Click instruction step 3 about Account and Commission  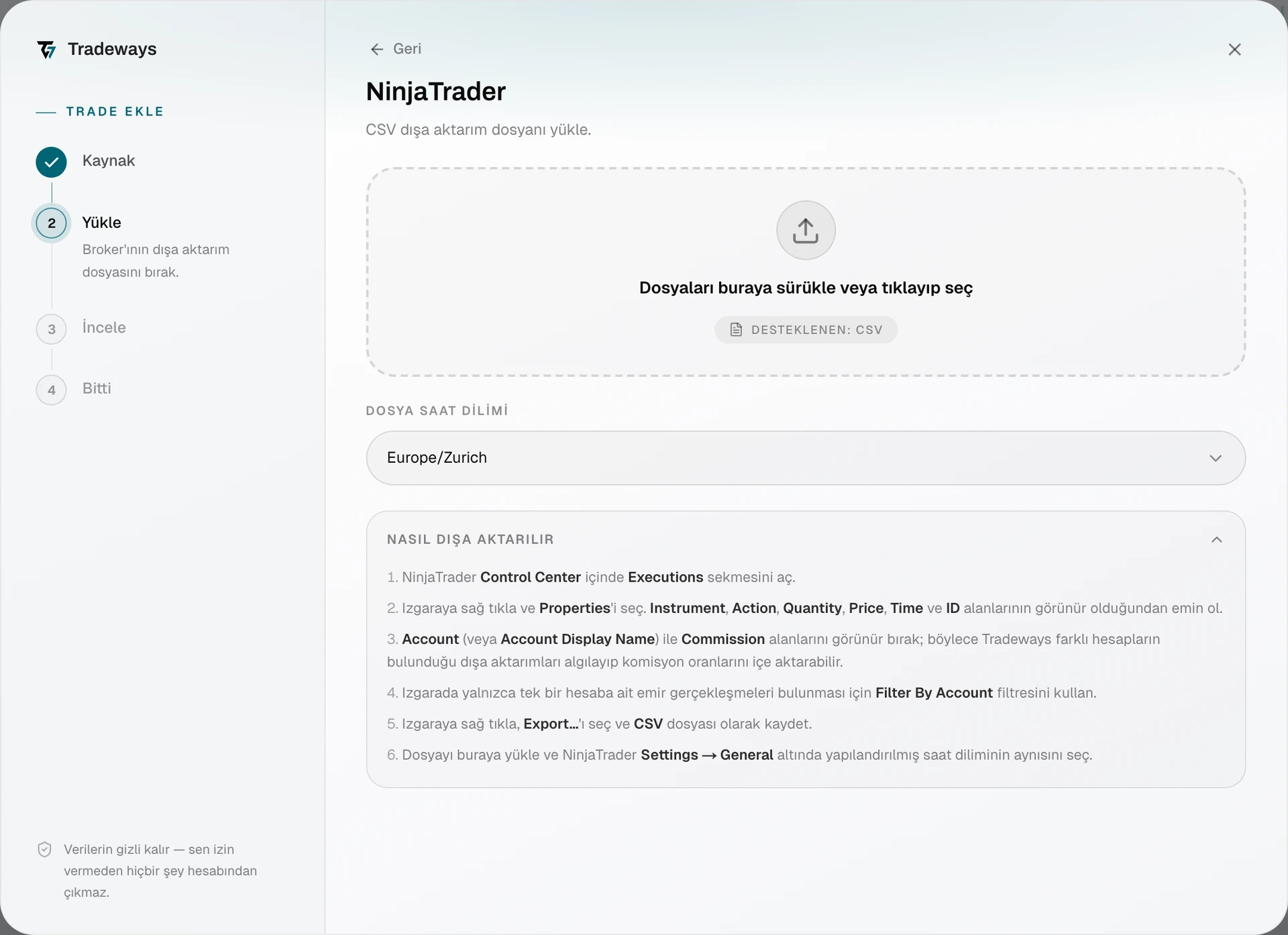[x=773, y=651]
